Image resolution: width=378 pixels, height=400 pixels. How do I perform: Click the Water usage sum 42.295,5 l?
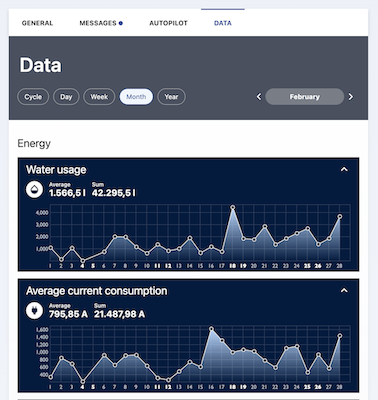(114, 193)
